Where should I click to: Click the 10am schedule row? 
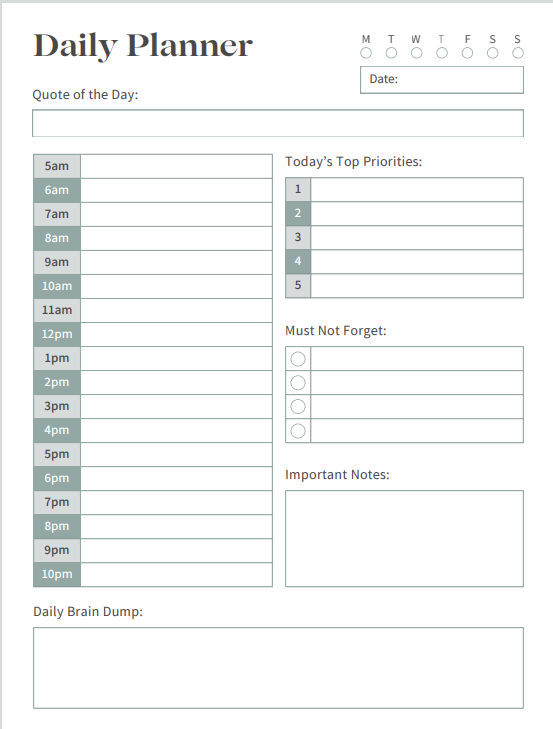point(176,286)
